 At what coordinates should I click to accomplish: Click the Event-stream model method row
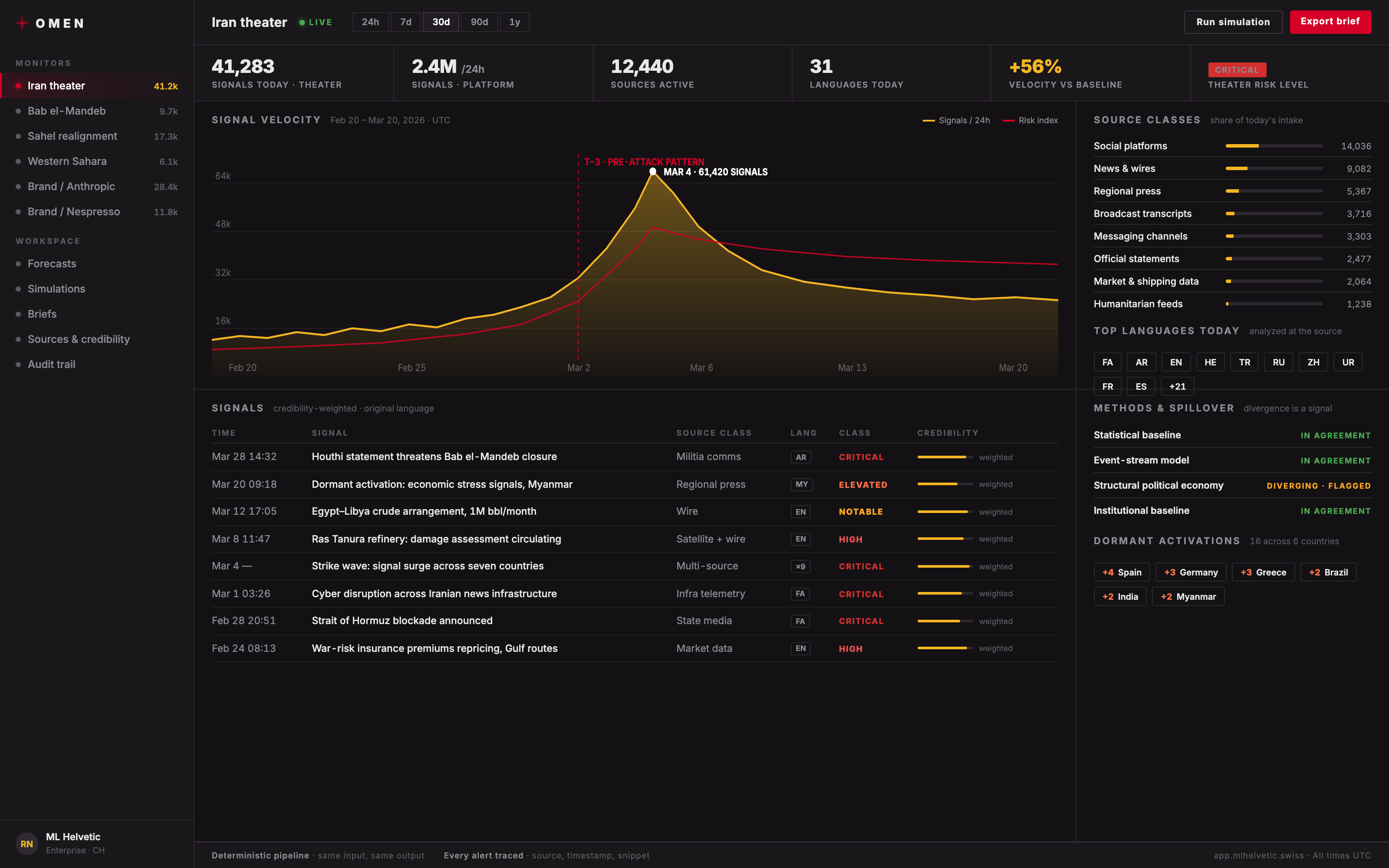(x=1232, y=460)
